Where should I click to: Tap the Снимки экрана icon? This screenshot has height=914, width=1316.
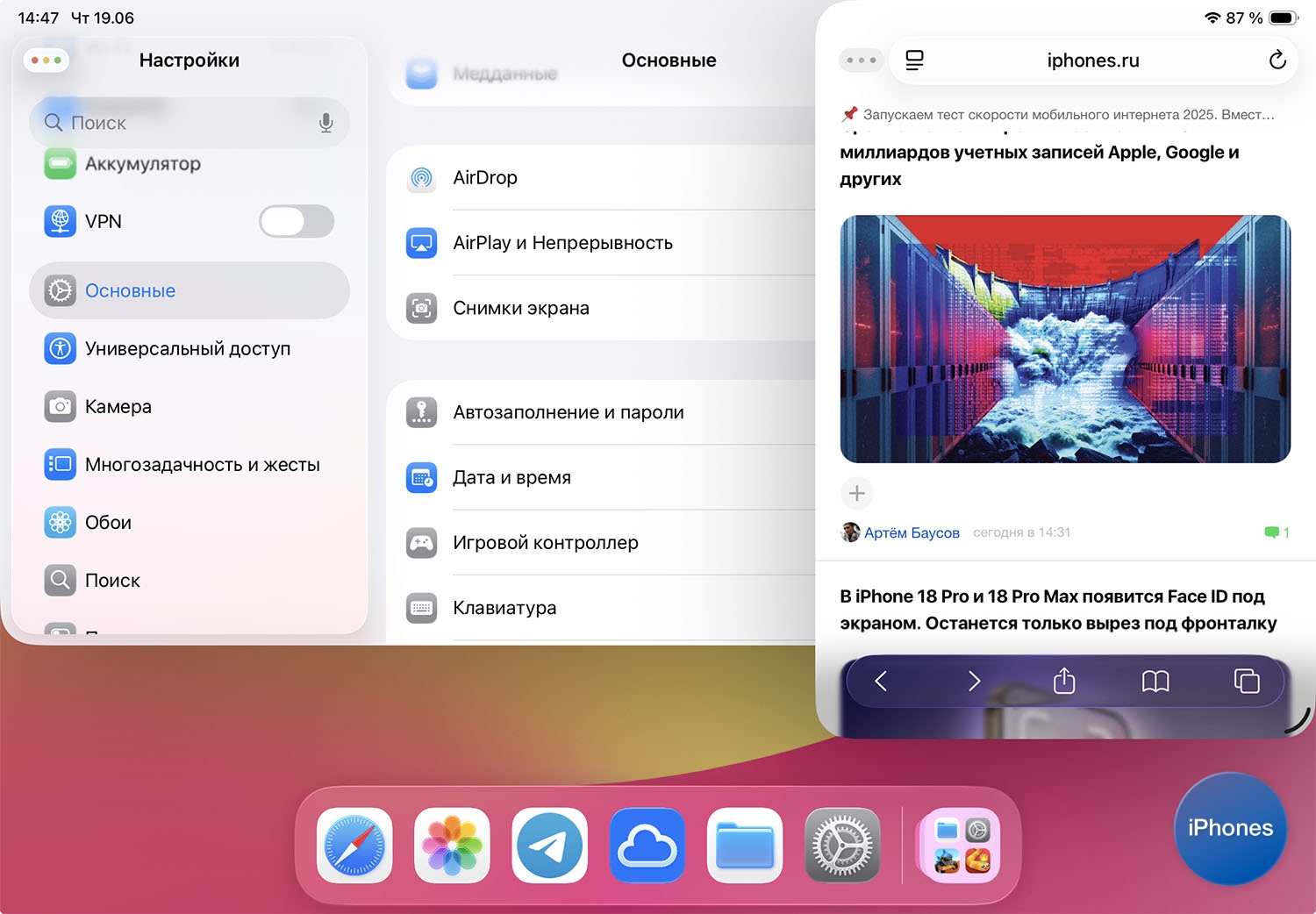[x=422, y=309]
